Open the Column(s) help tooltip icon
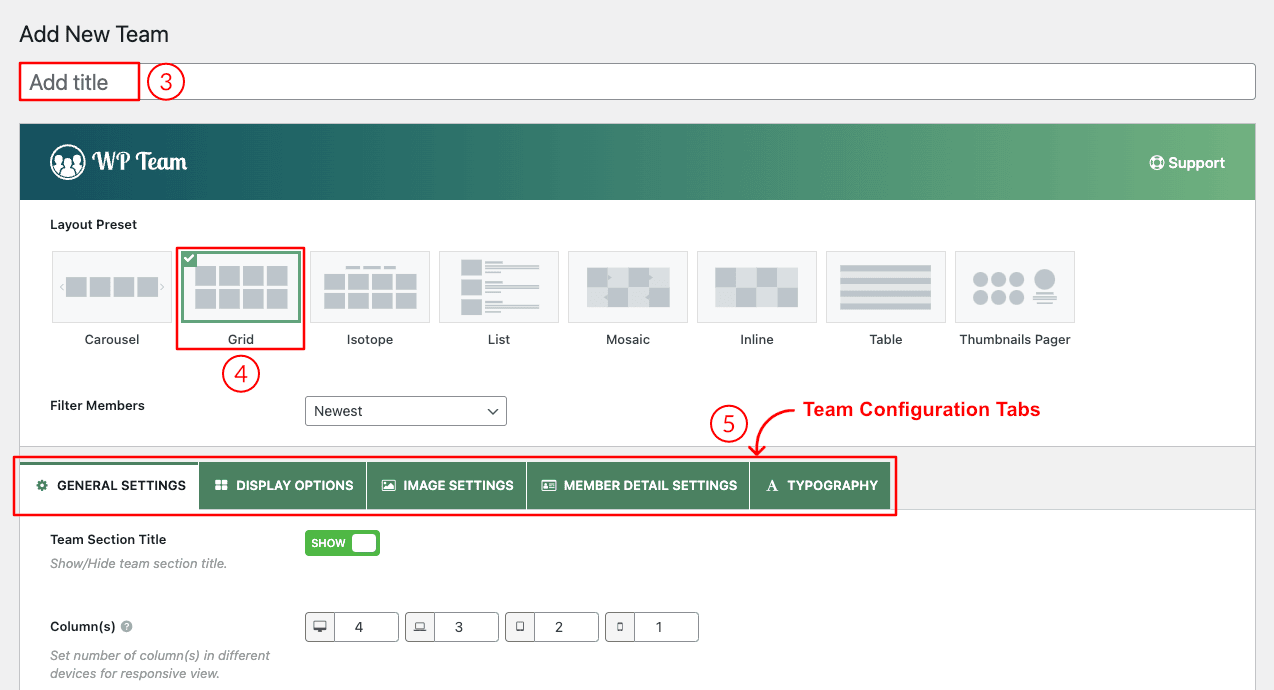 click(x=124, y=627)
